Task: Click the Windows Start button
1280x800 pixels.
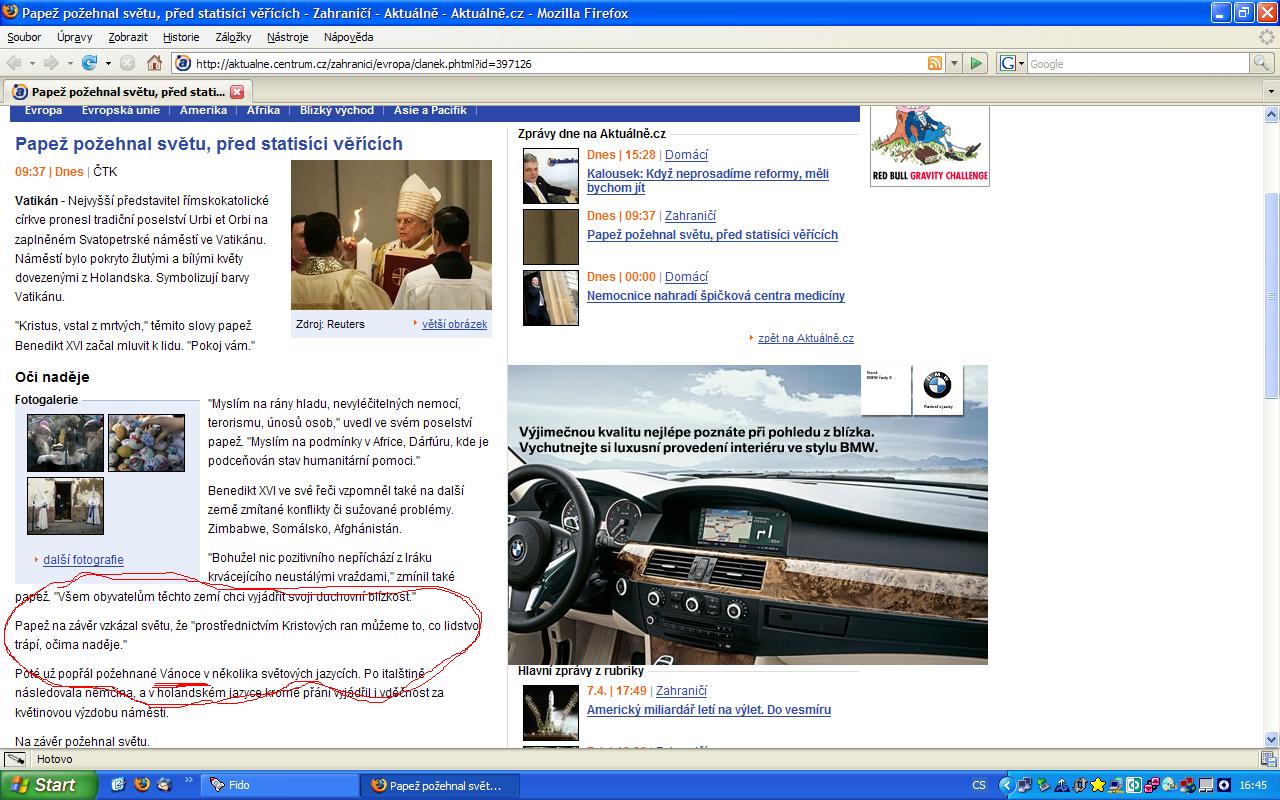Action: (48, 785)
